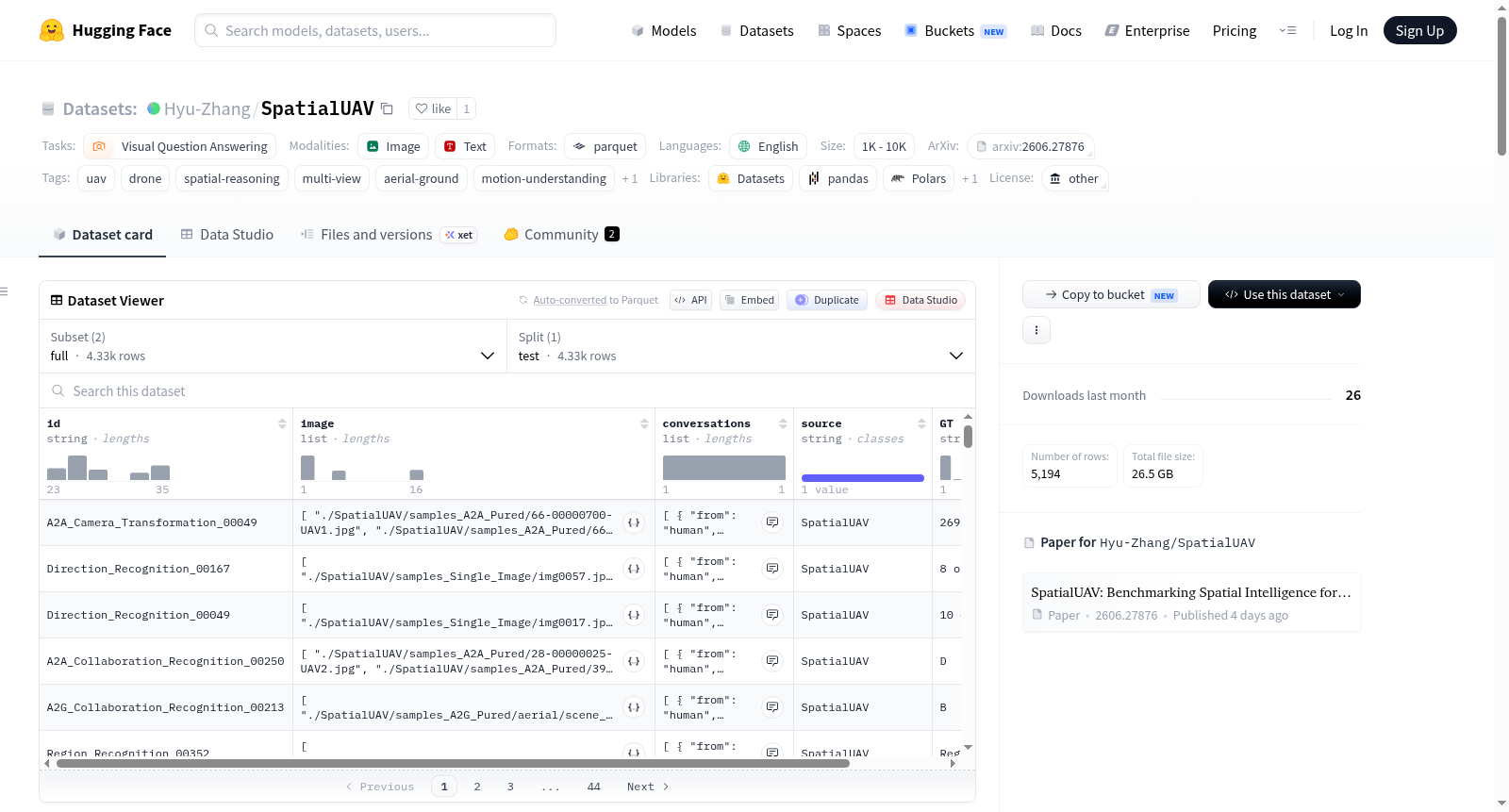
Task: Open Data Studio from viewer header
Action: click(x=920, y=300)
